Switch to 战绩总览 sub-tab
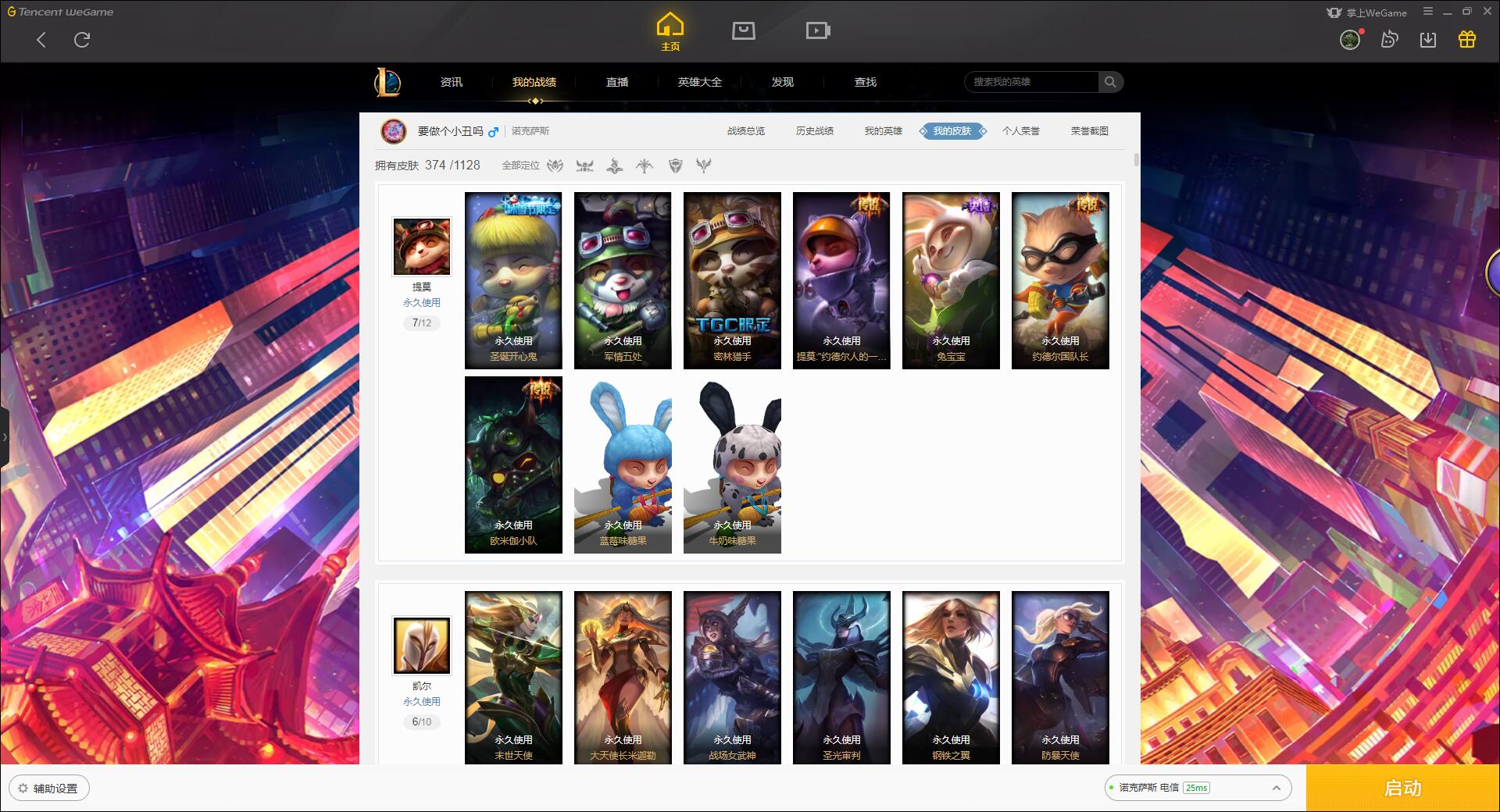Viewport: 1500px width, 812px height. coord(746,131)
